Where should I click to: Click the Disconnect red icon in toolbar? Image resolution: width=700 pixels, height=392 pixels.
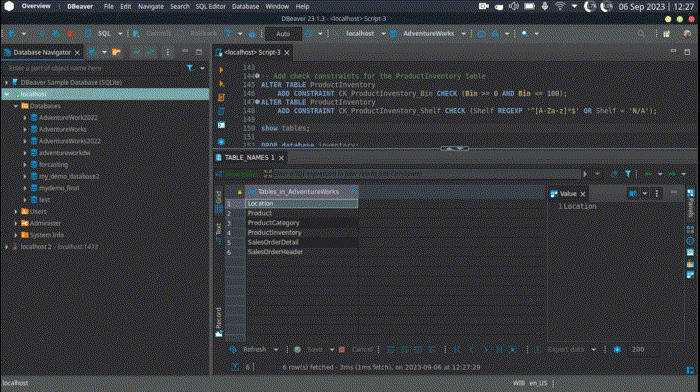(70, 33)
